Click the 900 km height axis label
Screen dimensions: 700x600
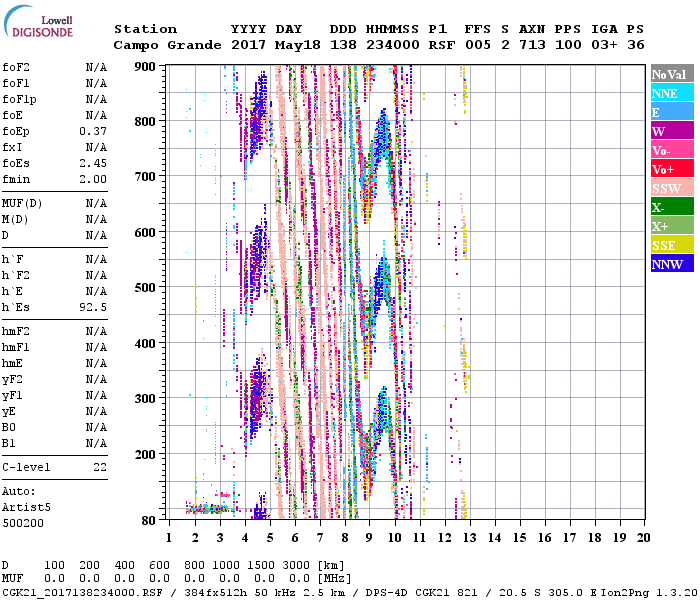[145, 67]
